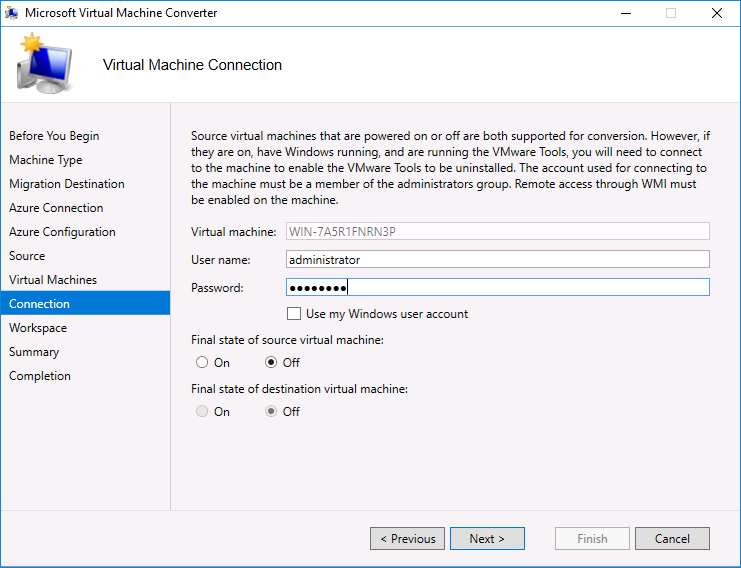The image size is (741, 568).
Task: Open the Migration Destination page
Action: pos(67,184)
